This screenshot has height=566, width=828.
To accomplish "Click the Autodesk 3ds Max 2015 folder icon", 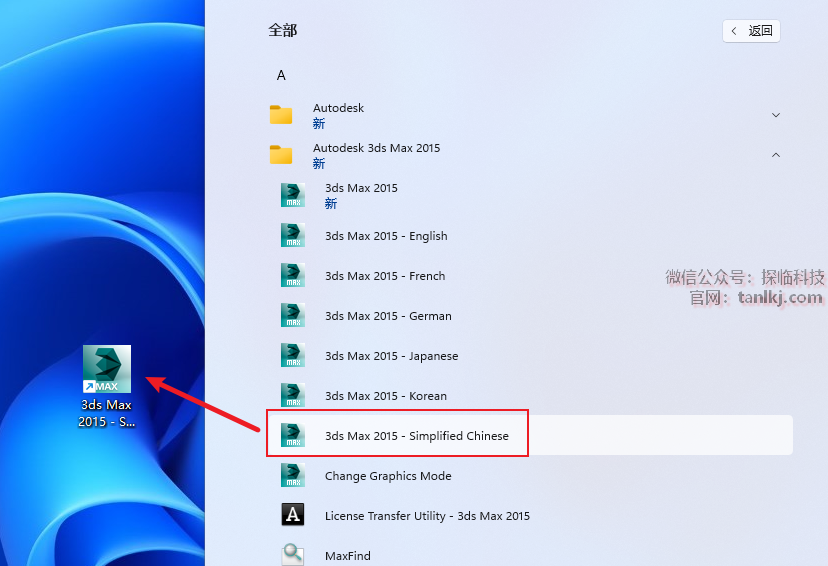I will (x=281, y=155).
